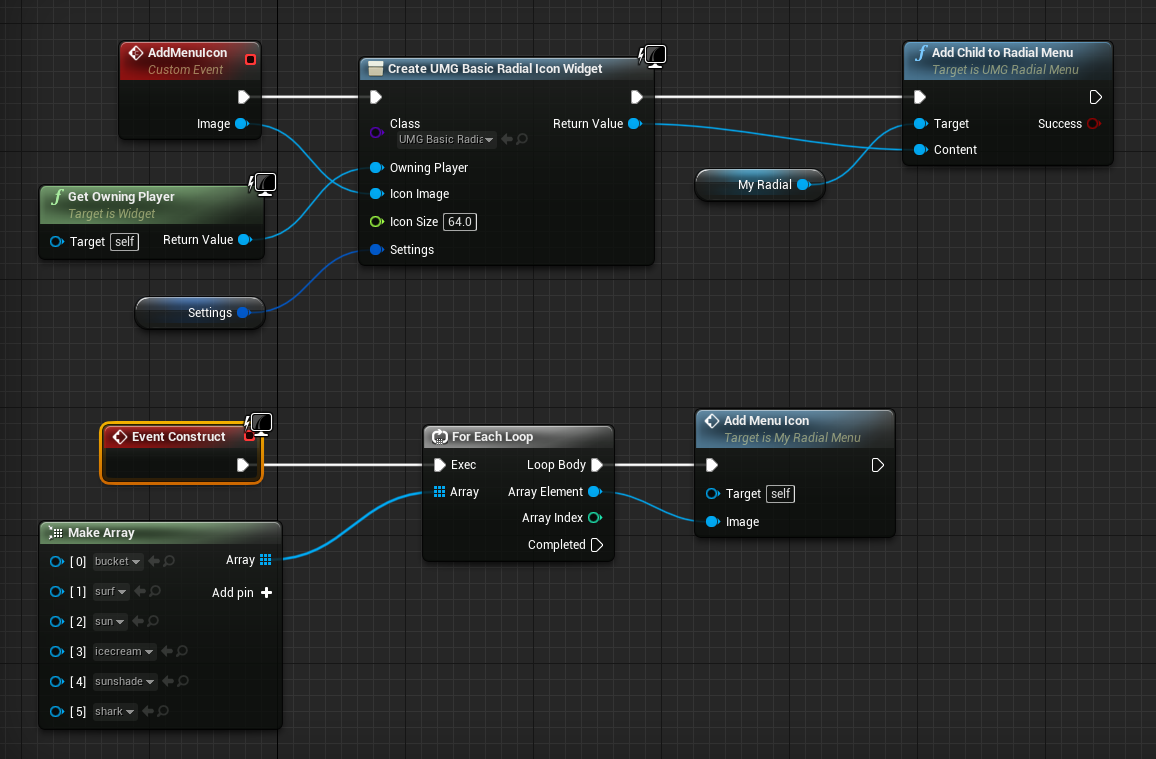The width and height of the screenshot is (1156, 759).
Task: Open the Class dropdown showing UMG Basic Radial
Action: click(446, 140)
